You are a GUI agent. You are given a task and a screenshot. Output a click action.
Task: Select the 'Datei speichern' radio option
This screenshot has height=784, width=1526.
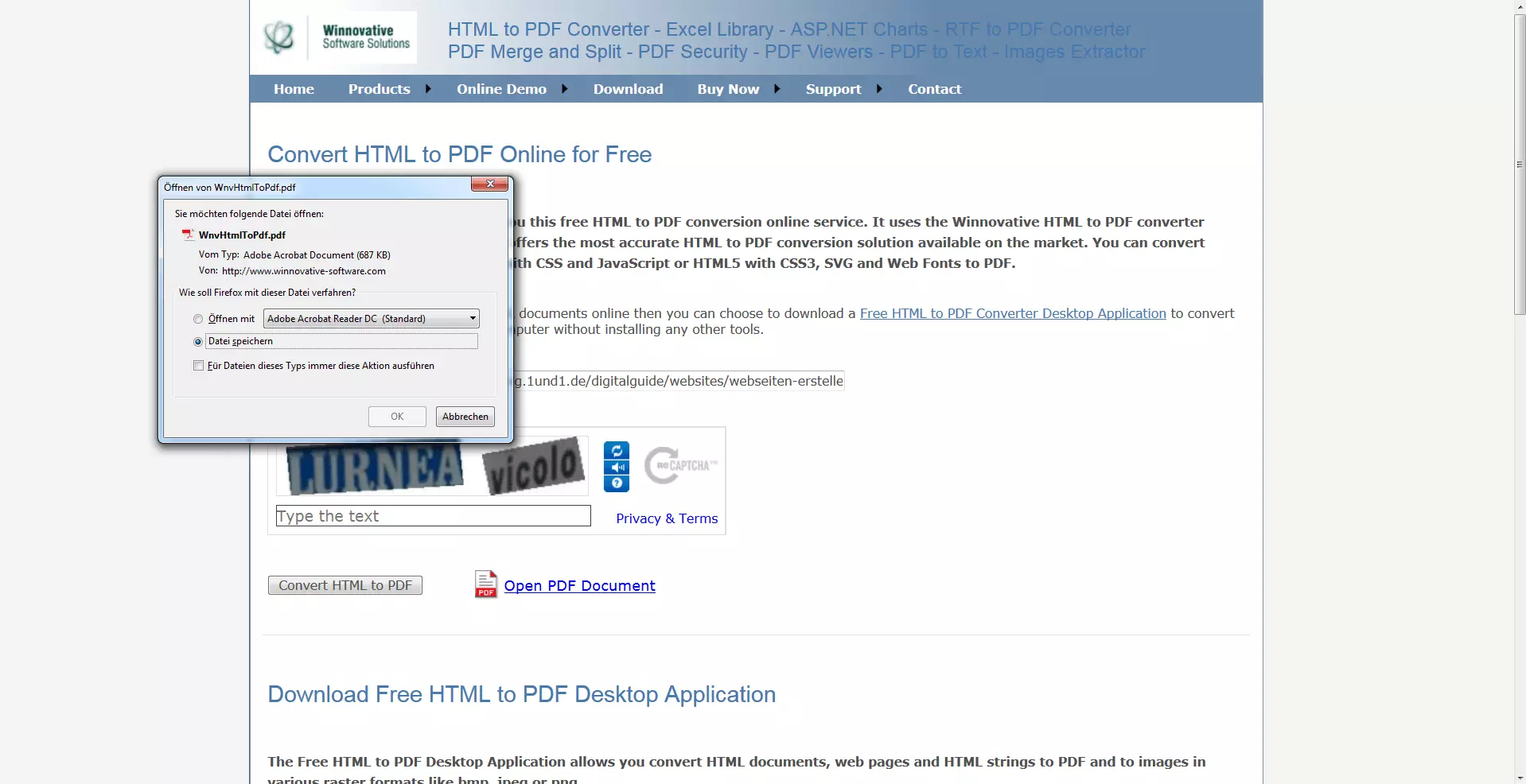(198, 341)
